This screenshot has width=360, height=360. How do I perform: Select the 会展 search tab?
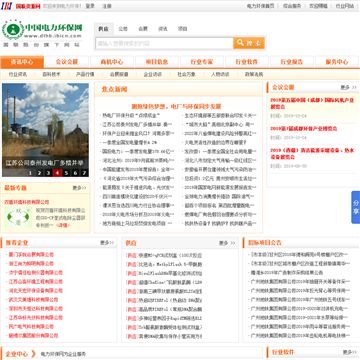point(143,29)
